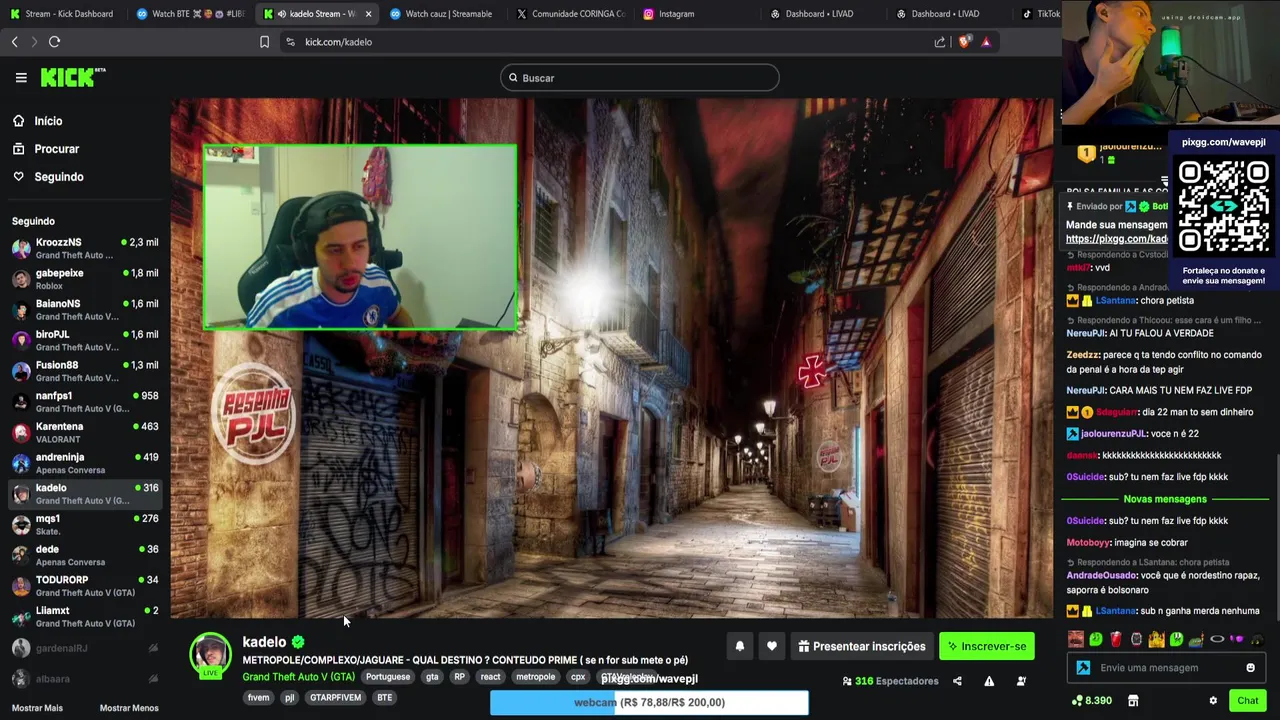Open the hamburger sidebar menu
Viewport: 1280px width, 720px height.
coord(21,77)
